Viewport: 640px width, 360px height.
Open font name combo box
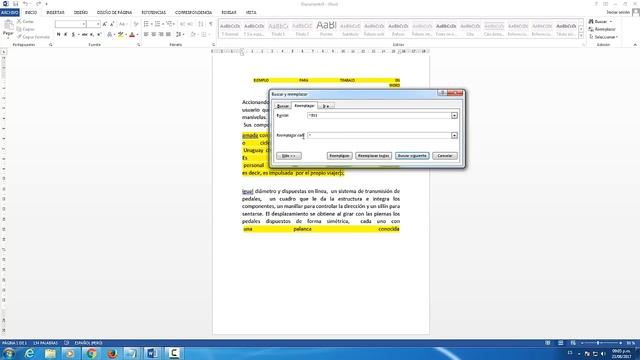71,24
